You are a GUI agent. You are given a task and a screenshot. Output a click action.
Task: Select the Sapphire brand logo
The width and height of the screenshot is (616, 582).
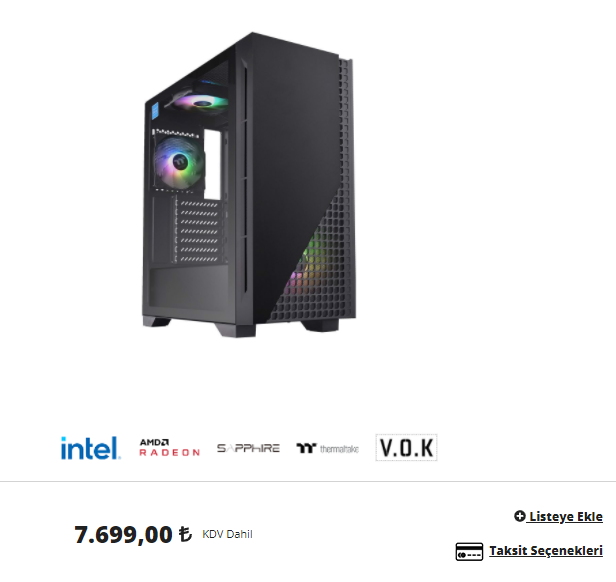click(x=248, y=448)
